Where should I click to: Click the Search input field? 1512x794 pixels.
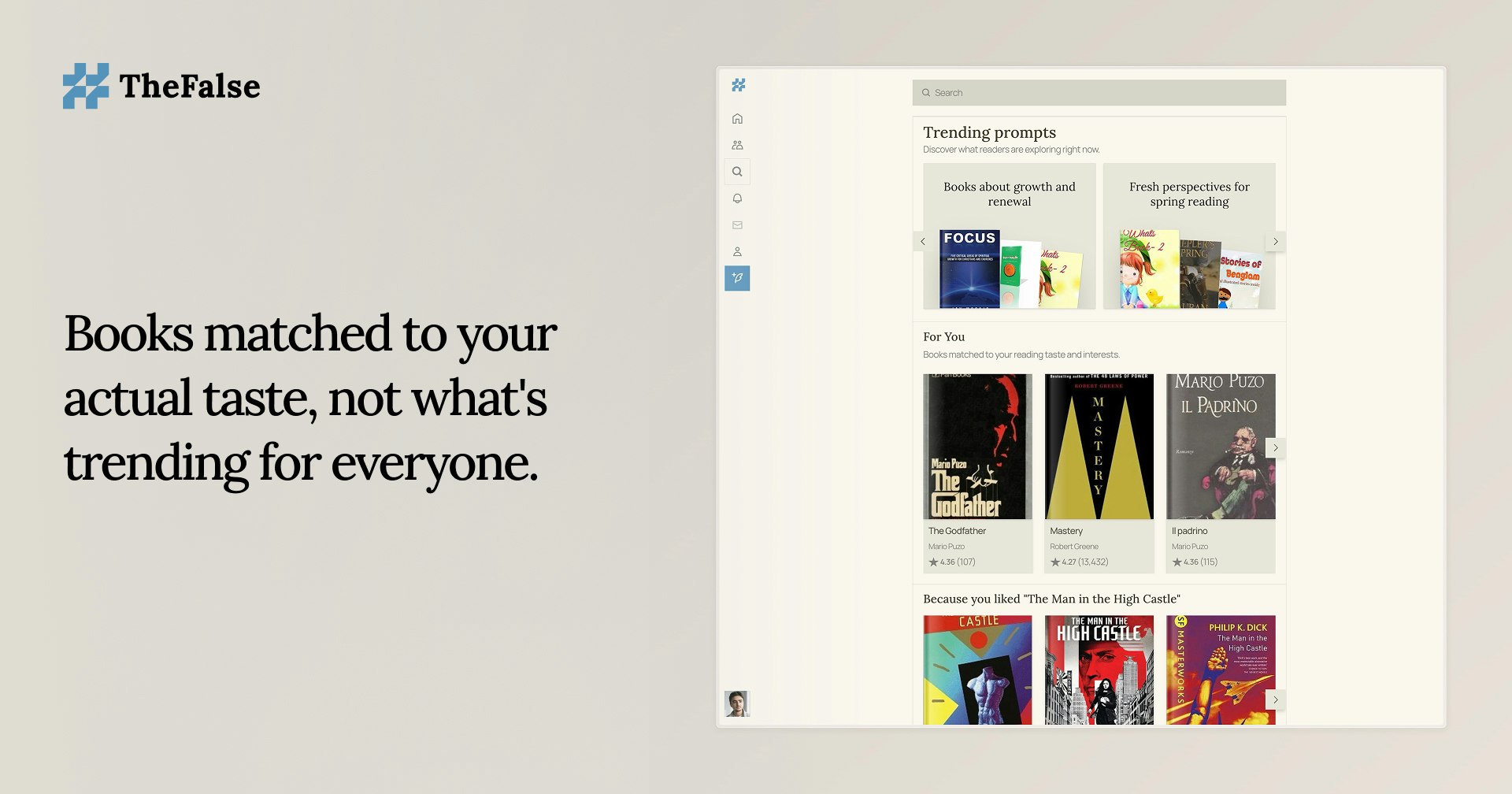(1099, 93)
